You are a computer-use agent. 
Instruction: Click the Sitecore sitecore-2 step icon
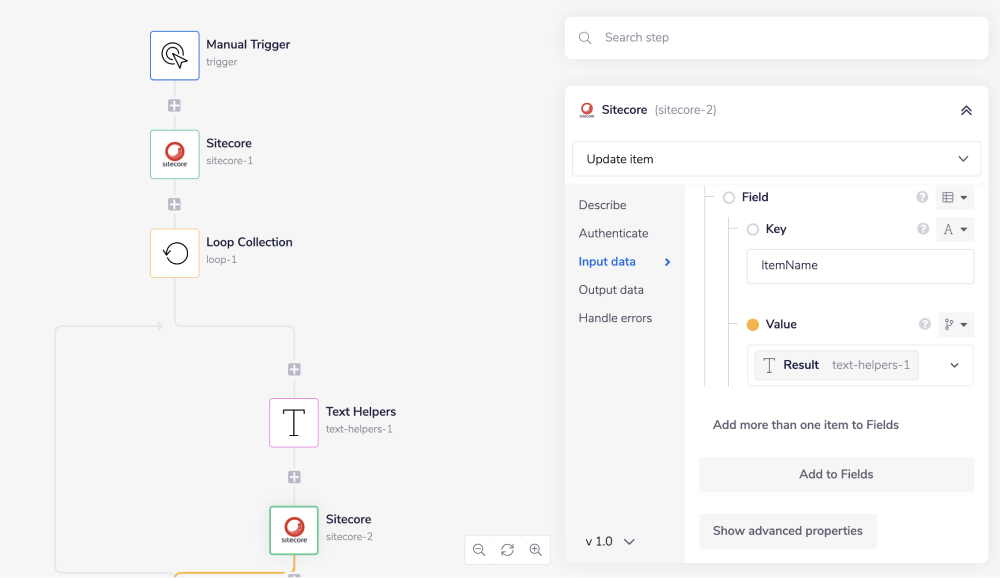[x=294, y=530]
